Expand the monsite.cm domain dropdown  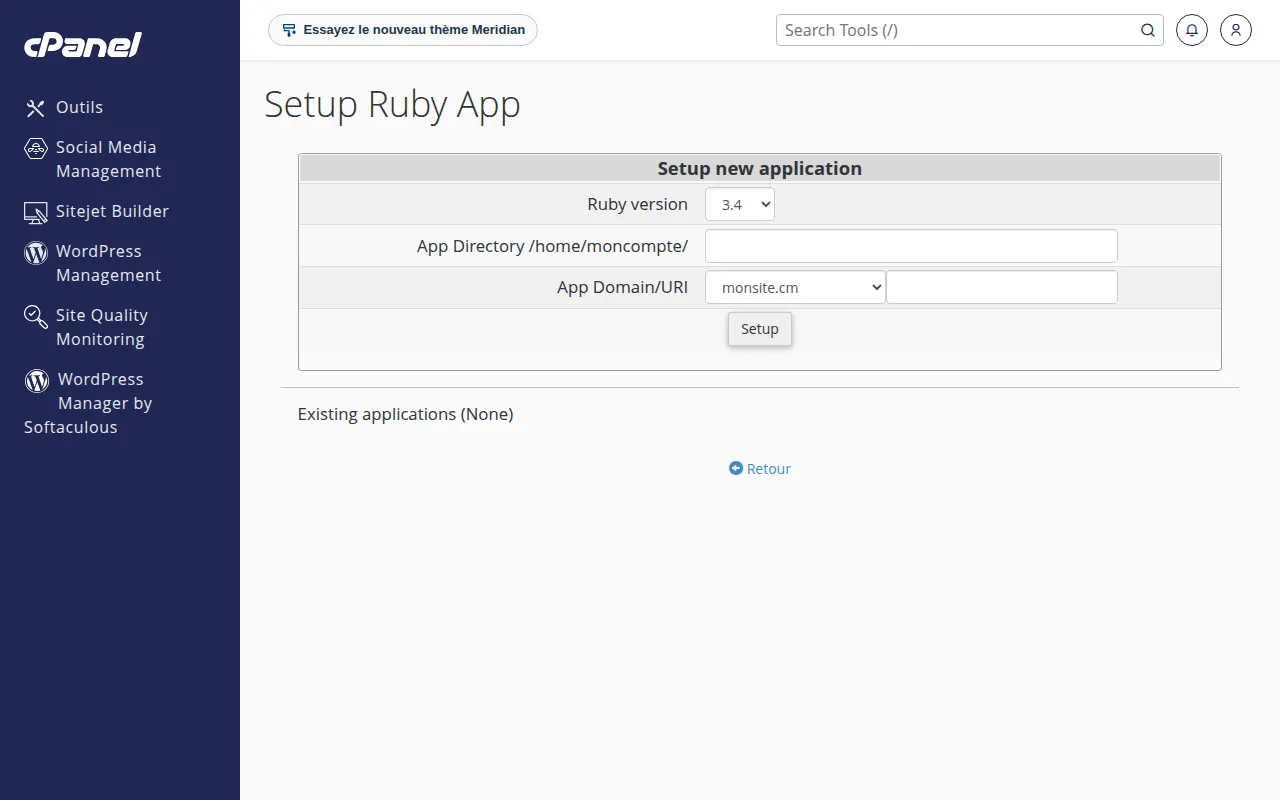coord(795,287)
